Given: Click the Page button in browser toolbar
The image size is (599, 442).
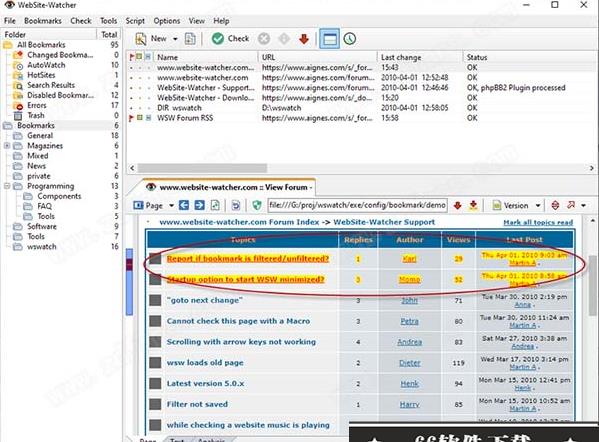Looking at the screenshot, I should 148,206.
